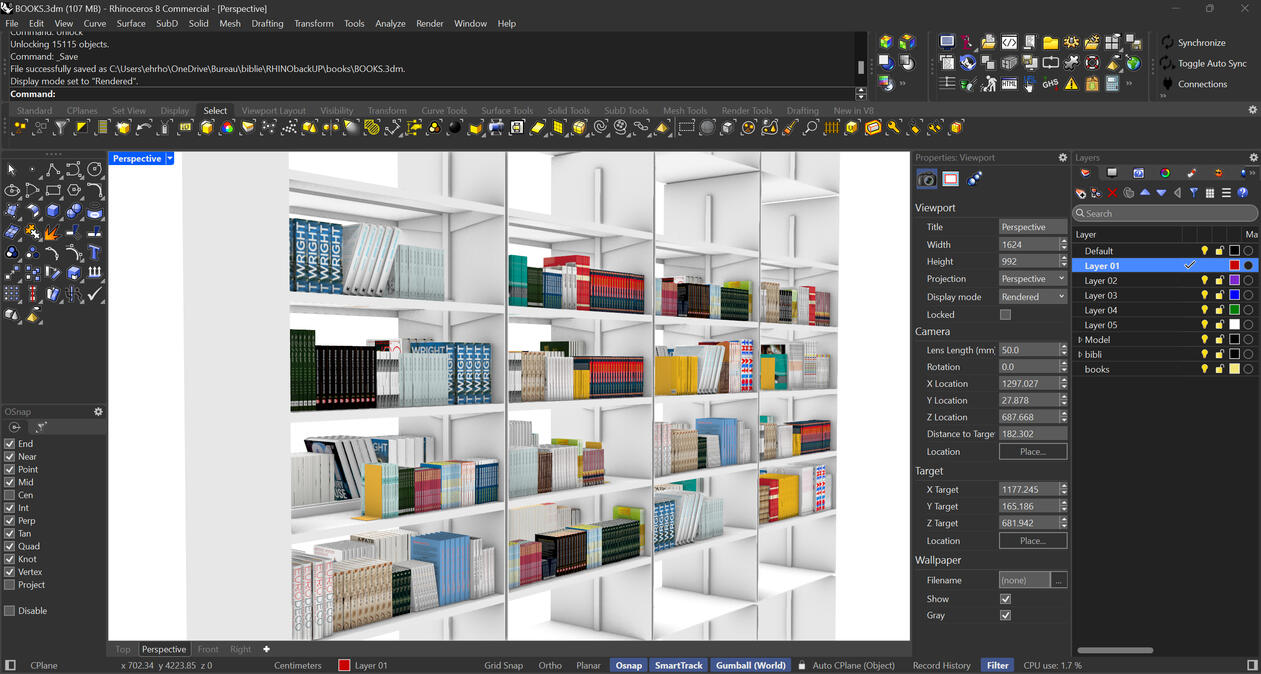Select the arrow selection tool

click(12, 170)
